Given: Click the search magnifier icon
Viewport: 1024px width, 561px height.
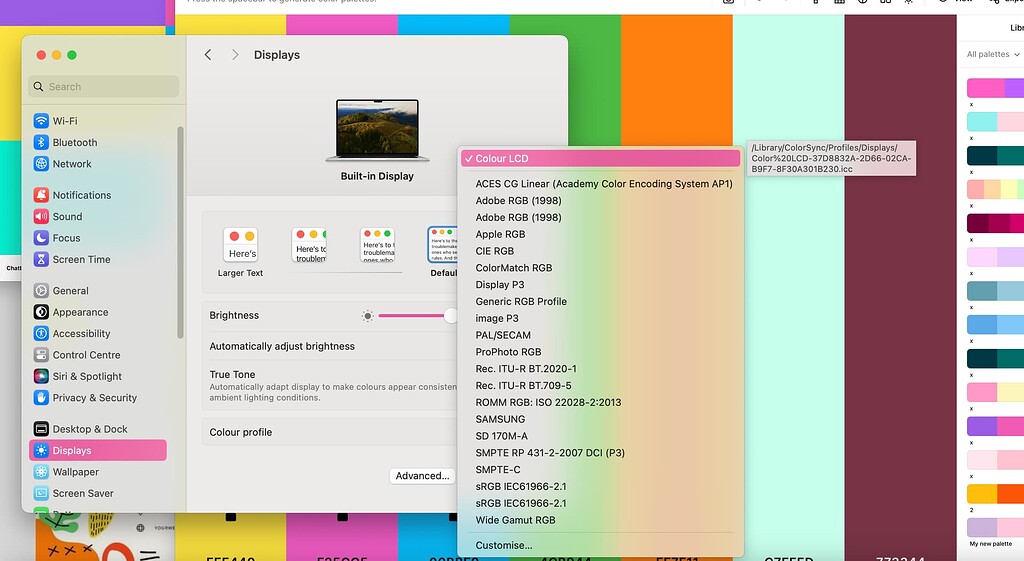Looking at the screenshot, I should tap(39, 86).
